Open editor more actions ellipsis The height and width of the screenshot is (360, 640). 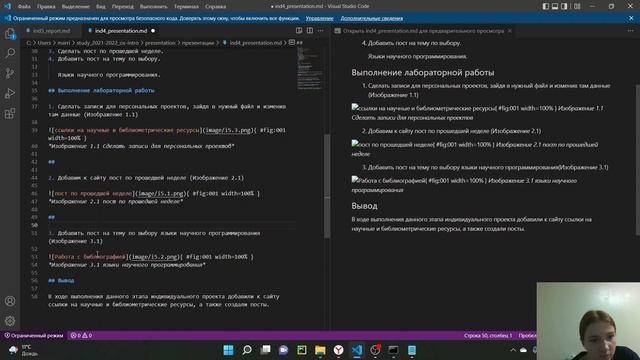pyautogui.click(x=320, y=31)
